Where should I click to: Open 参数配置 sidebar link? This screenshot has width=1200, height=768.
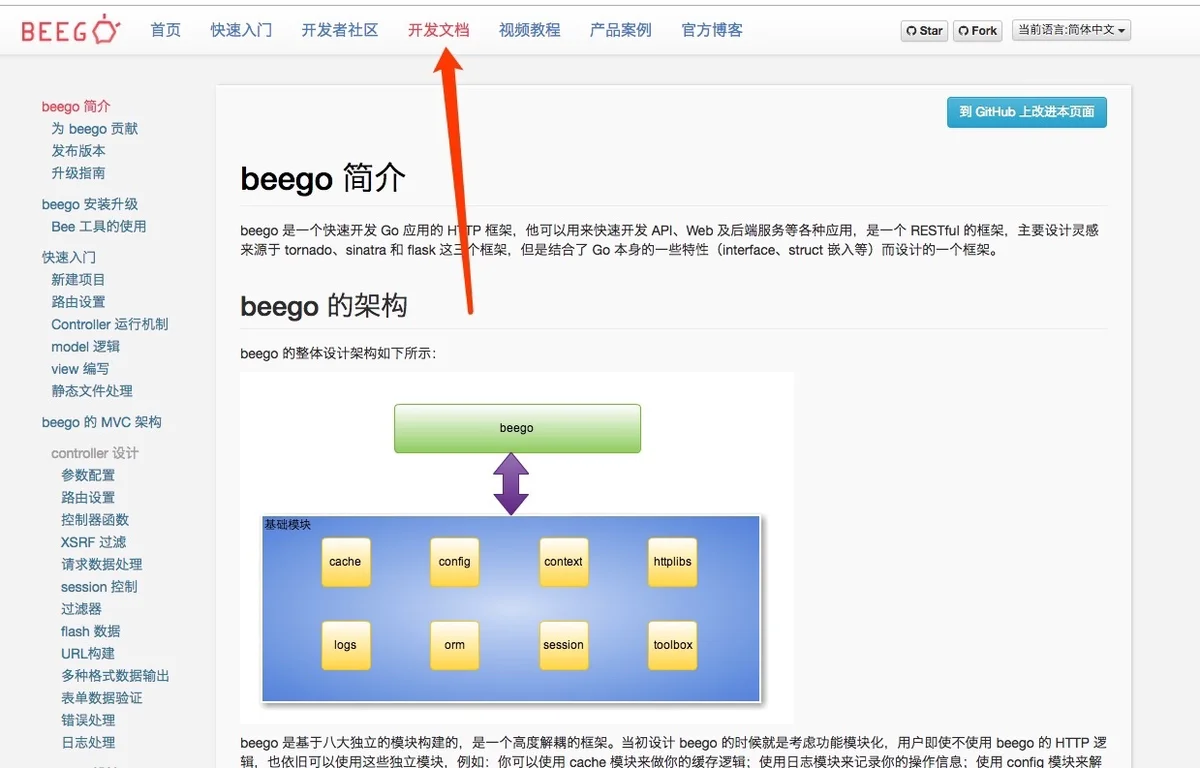[88, 475]
